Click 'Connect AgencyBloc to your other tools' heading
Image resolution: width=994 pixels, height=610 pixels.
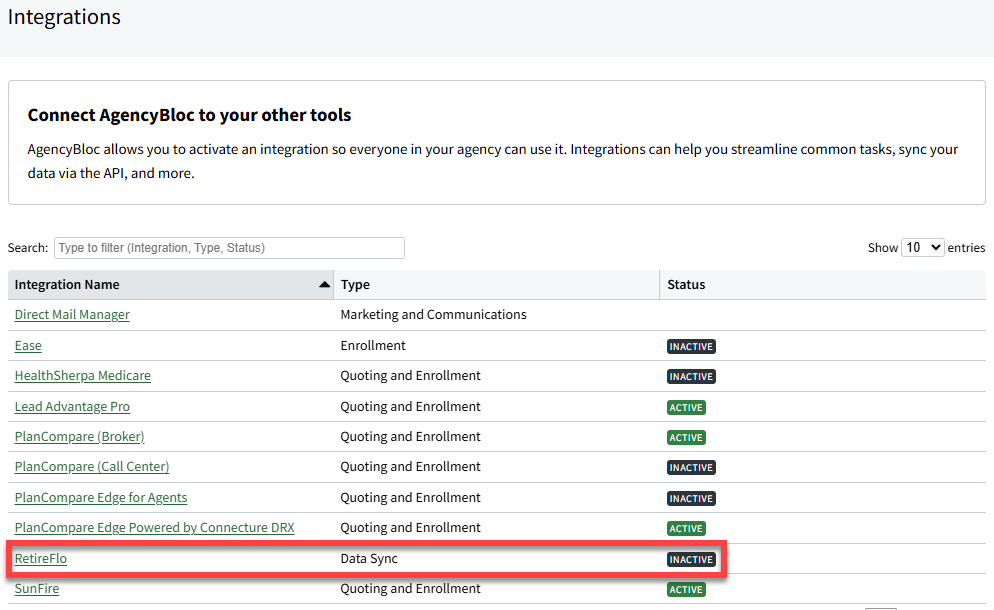click(189, 115)
